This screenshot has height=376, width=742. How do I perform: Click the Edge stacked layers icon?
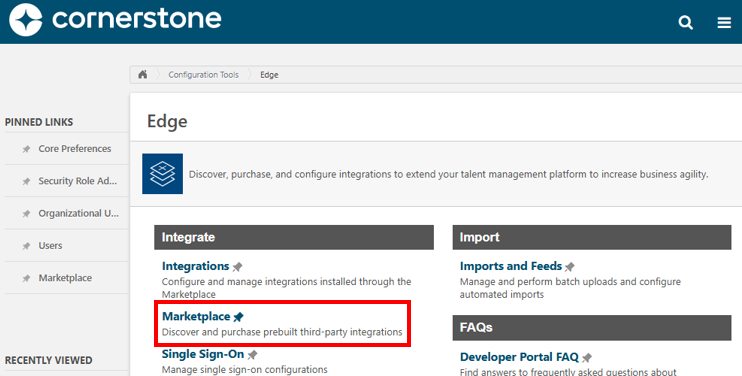[x=162, y=174]
